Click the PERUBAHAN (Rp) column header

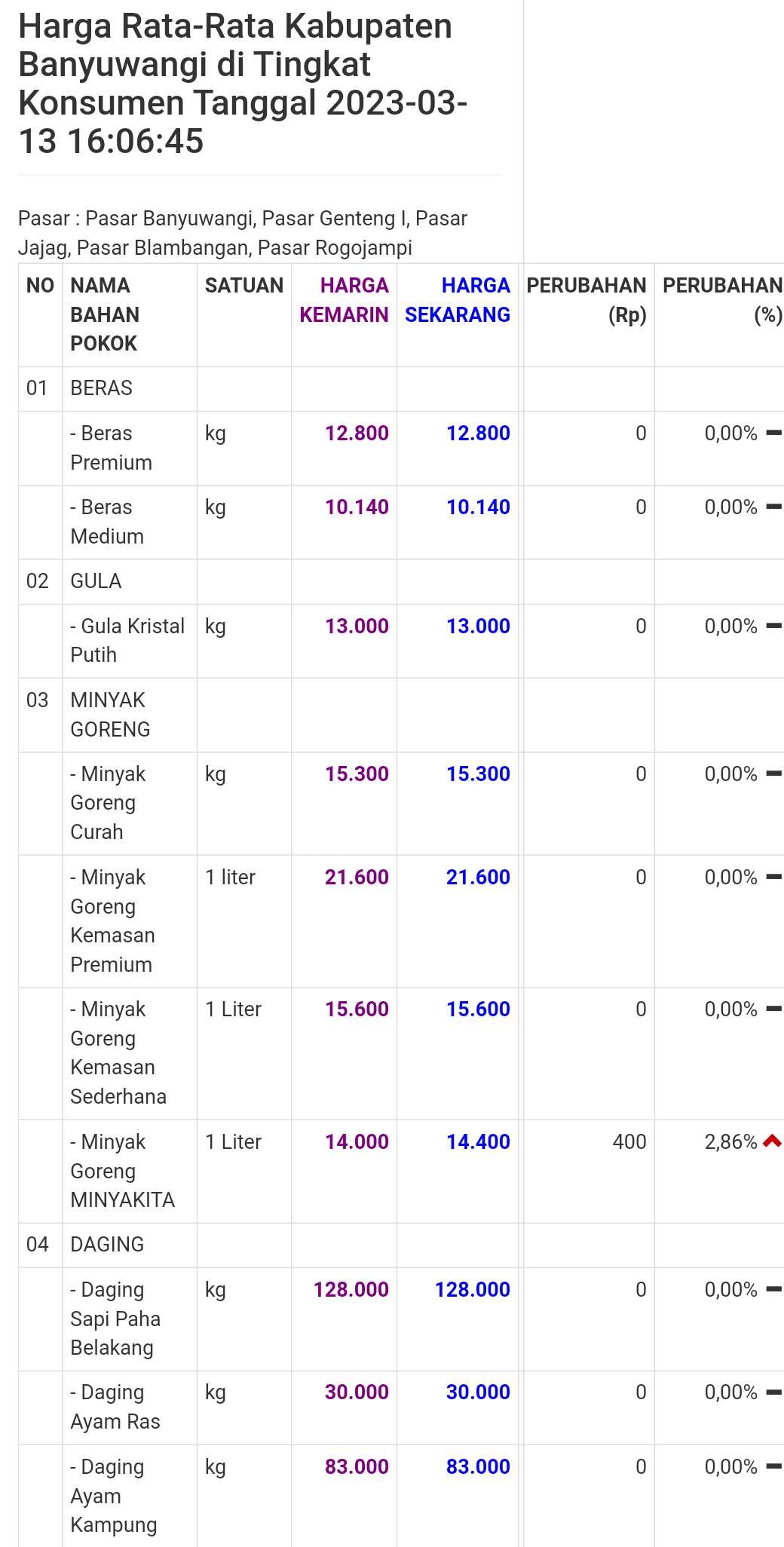pos(586,300)
